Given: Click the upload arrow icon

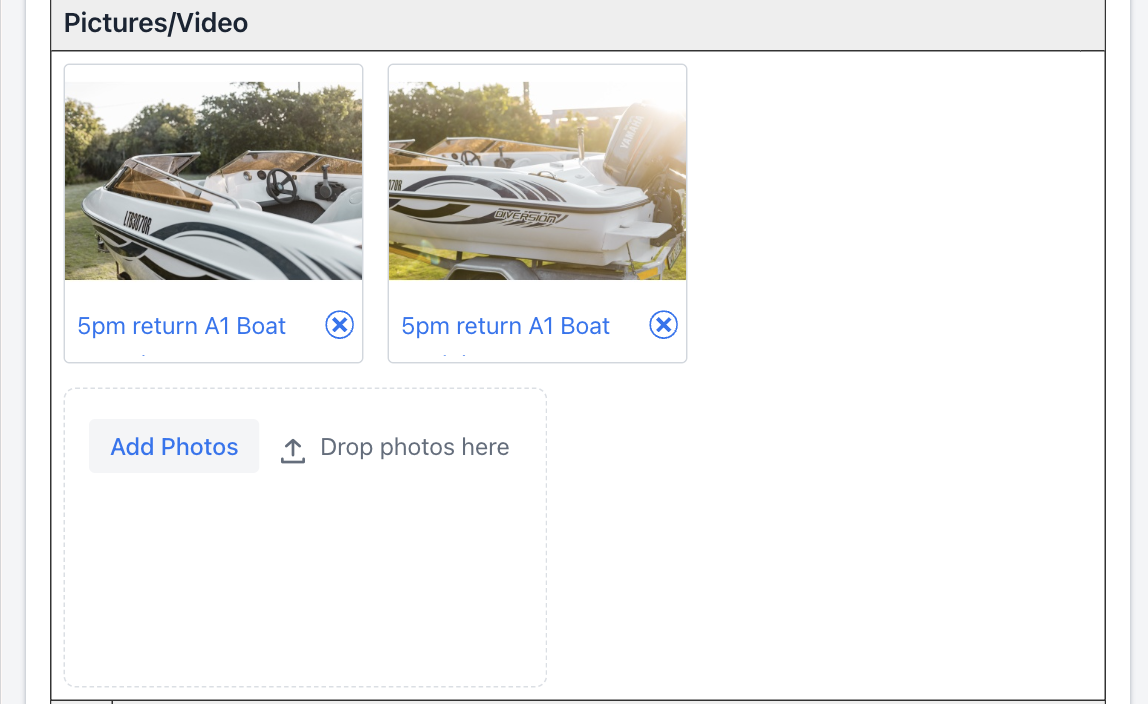Looking at the screenshot, I should click(x=293, y=451).
